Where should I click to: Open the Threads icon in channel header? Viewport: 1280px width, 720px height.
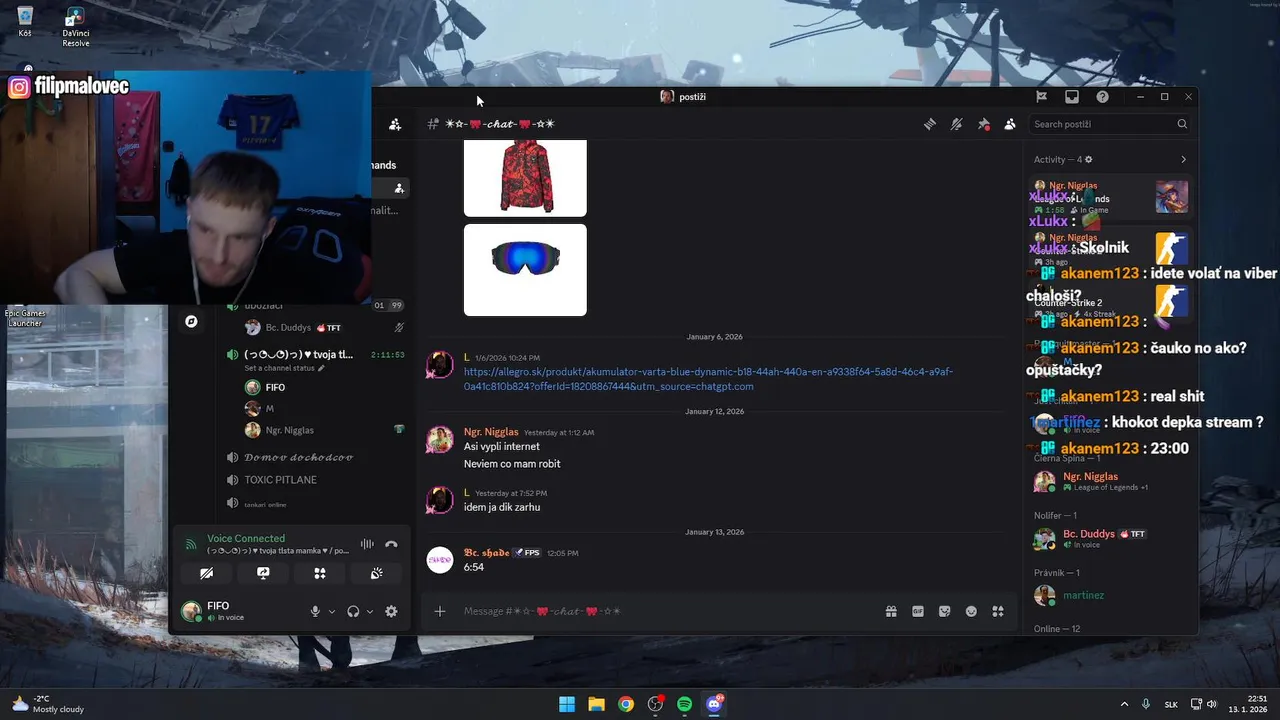click(x=929, y=124)
